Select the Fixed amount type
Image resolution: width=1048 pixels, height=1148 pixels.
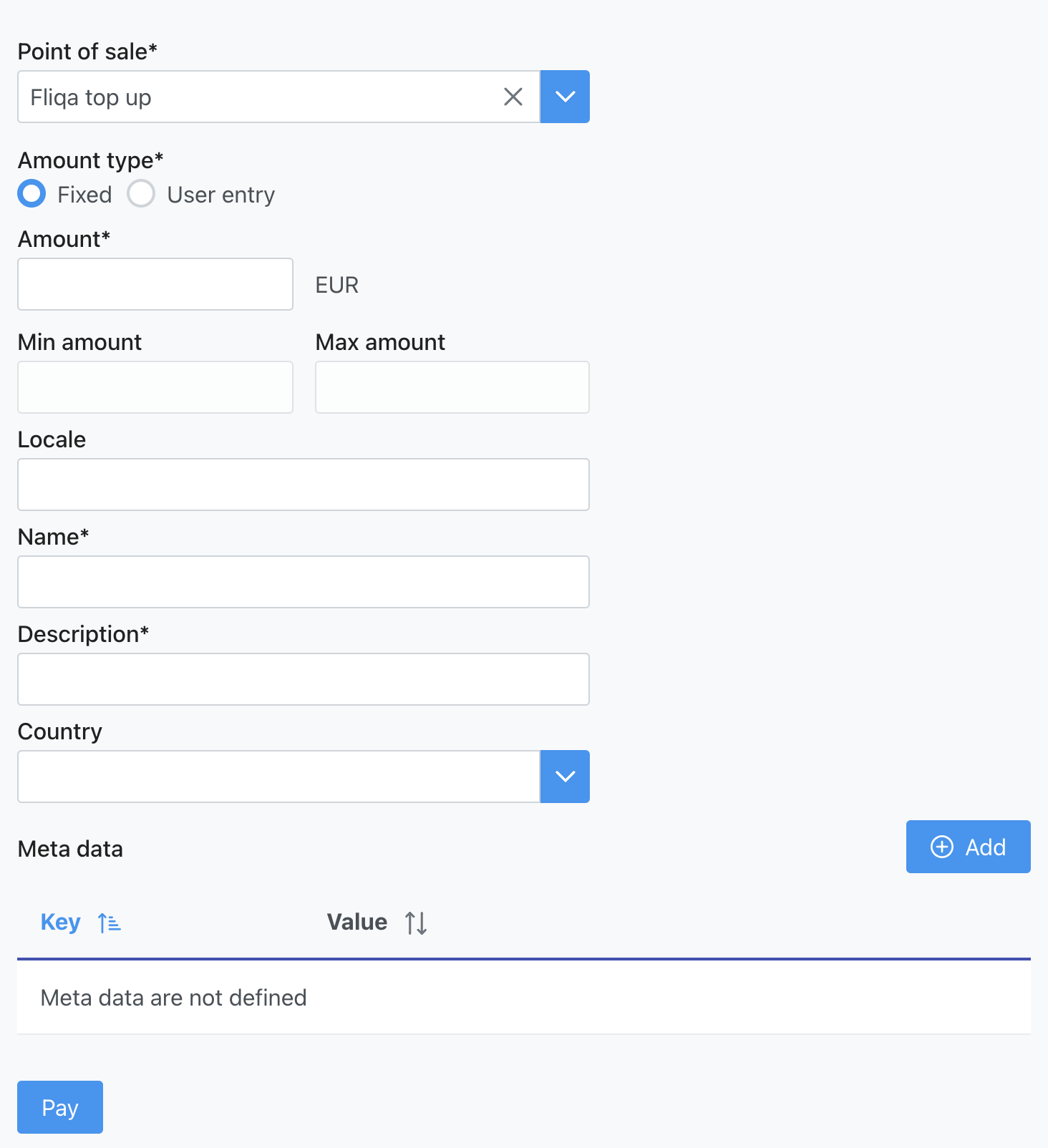tap(31, 193)
